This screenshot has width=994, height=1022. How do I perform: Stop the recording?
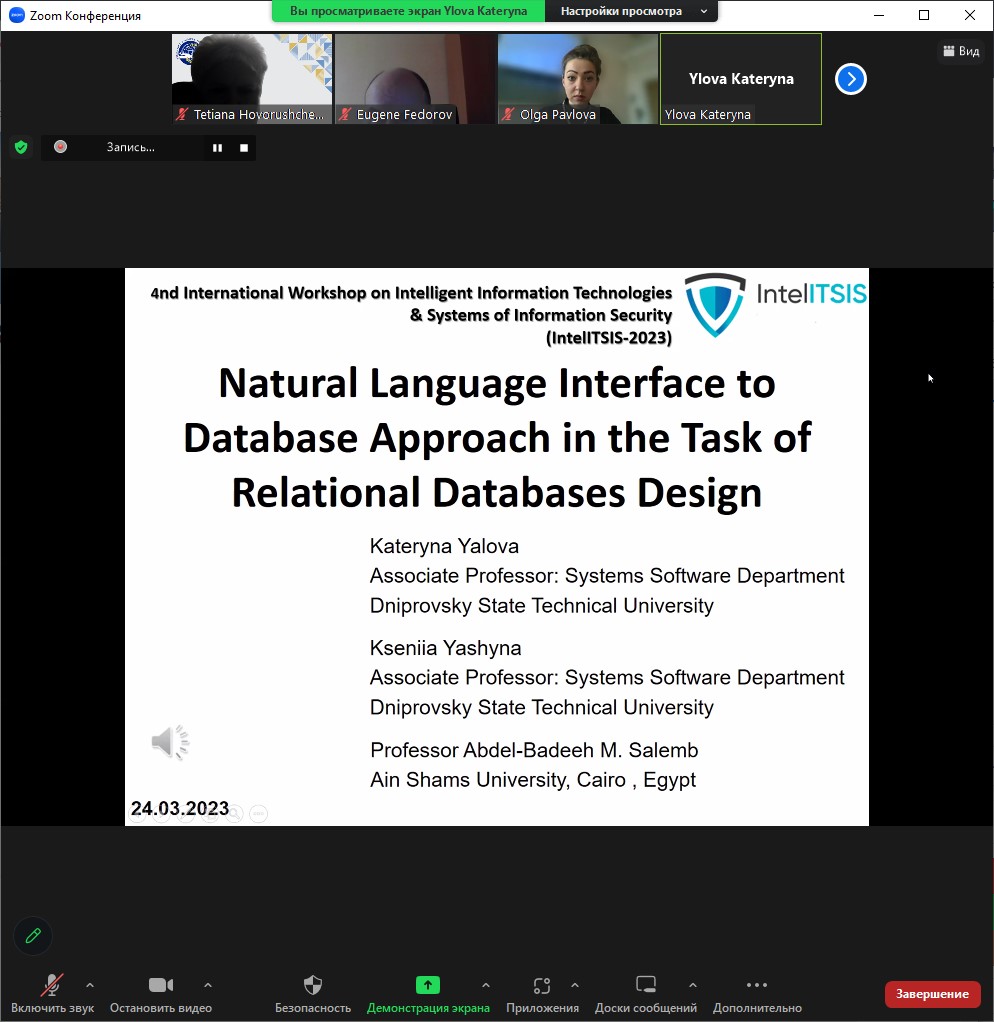pyautogui.click(x=243, y=148)
